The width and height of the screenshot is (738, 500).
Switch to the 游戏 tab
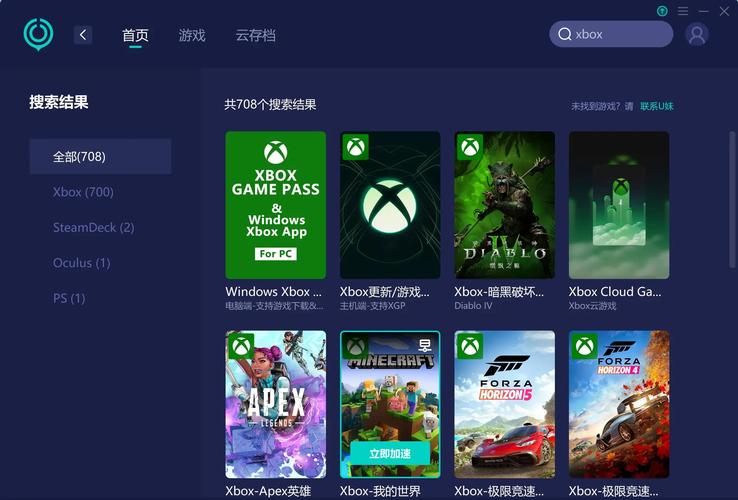[192, 35]
